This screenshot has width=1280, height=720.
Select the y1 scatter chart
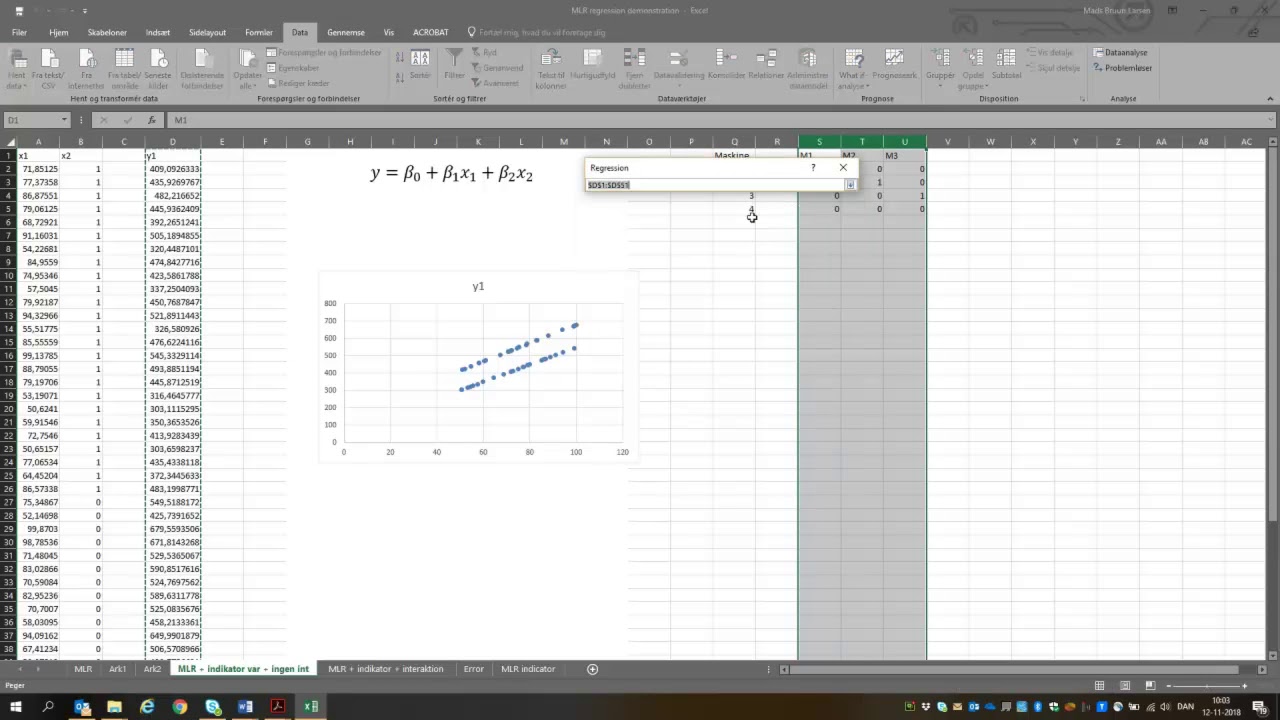[x=478, y=367]
